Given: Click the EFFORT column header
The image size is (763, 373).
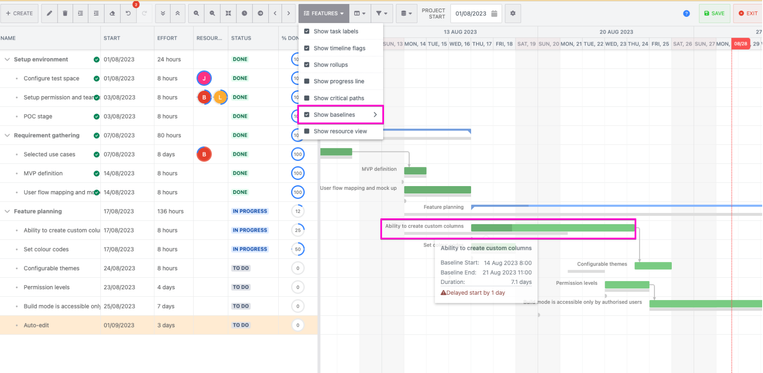Looking at the screenshot, I should click(174, 38).
